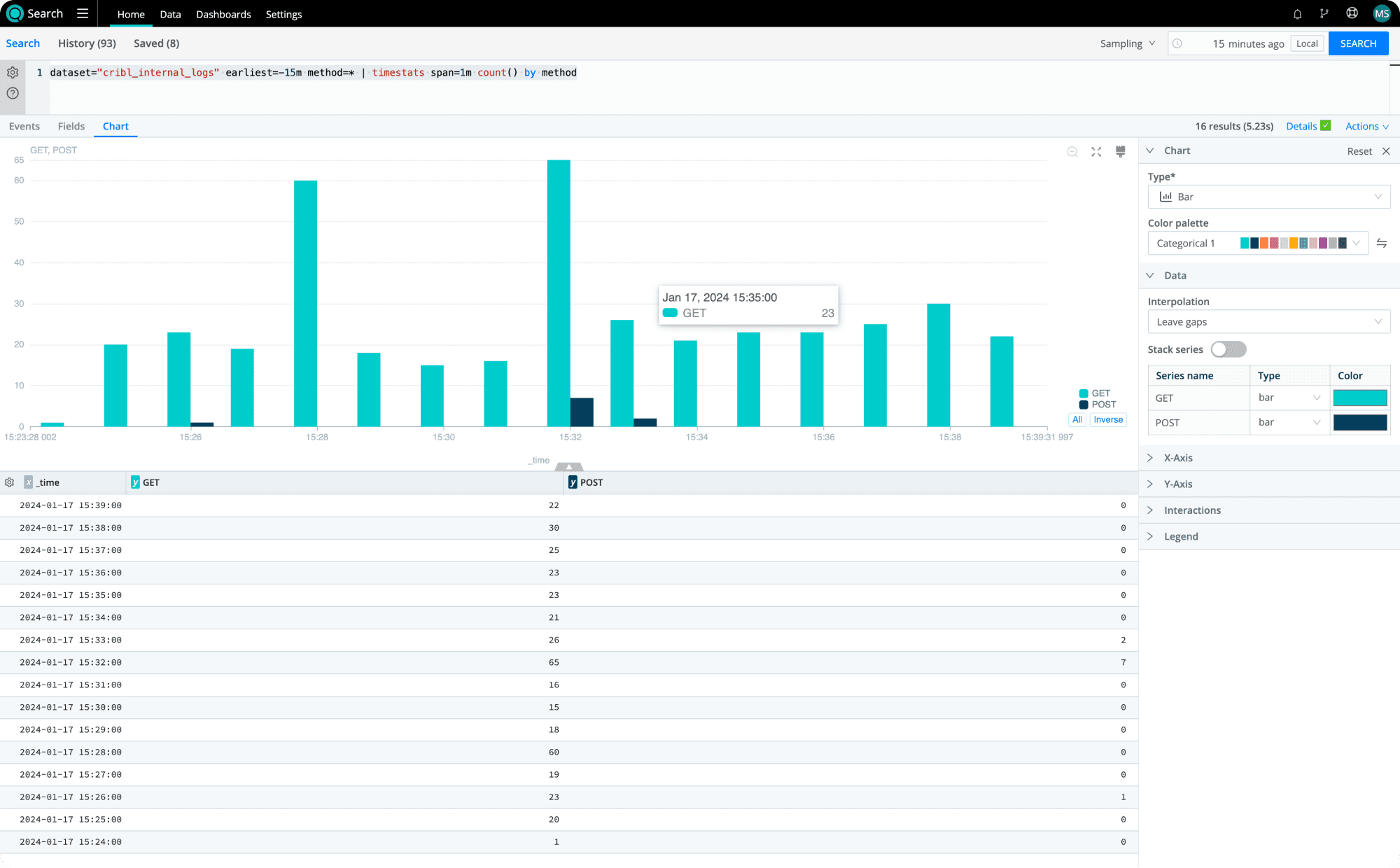The image size is (1400, 868).
Task: Expand chart to fullscreen
Action: pos(1096,152)
